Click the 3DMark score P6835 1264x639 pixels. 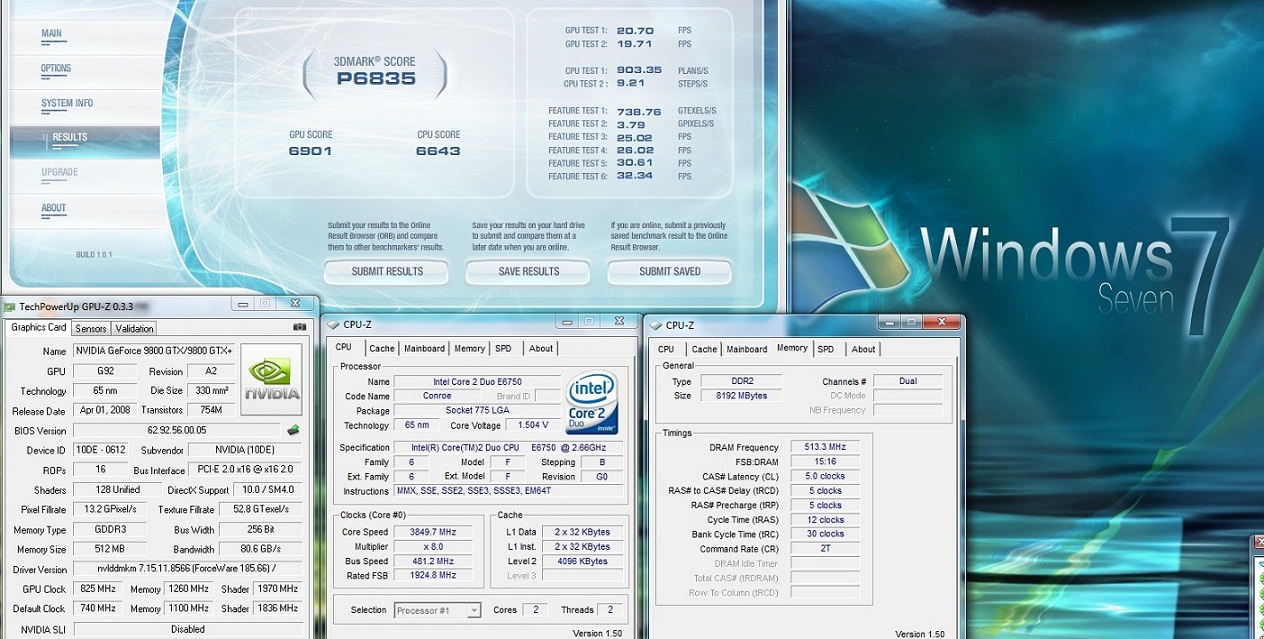375,79
